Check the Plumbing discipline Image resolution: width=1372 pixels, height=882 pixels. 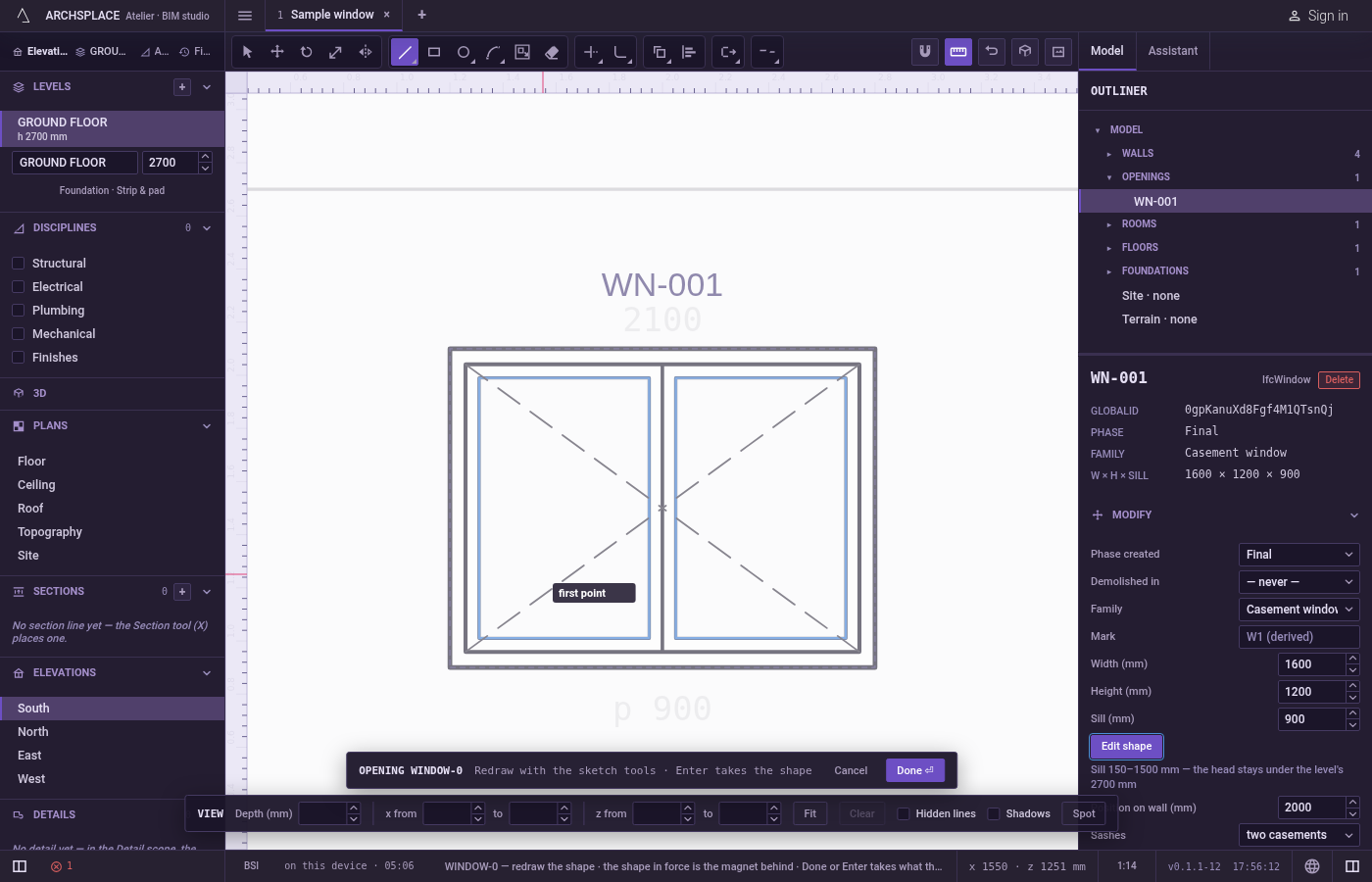[x=18, y=311]
